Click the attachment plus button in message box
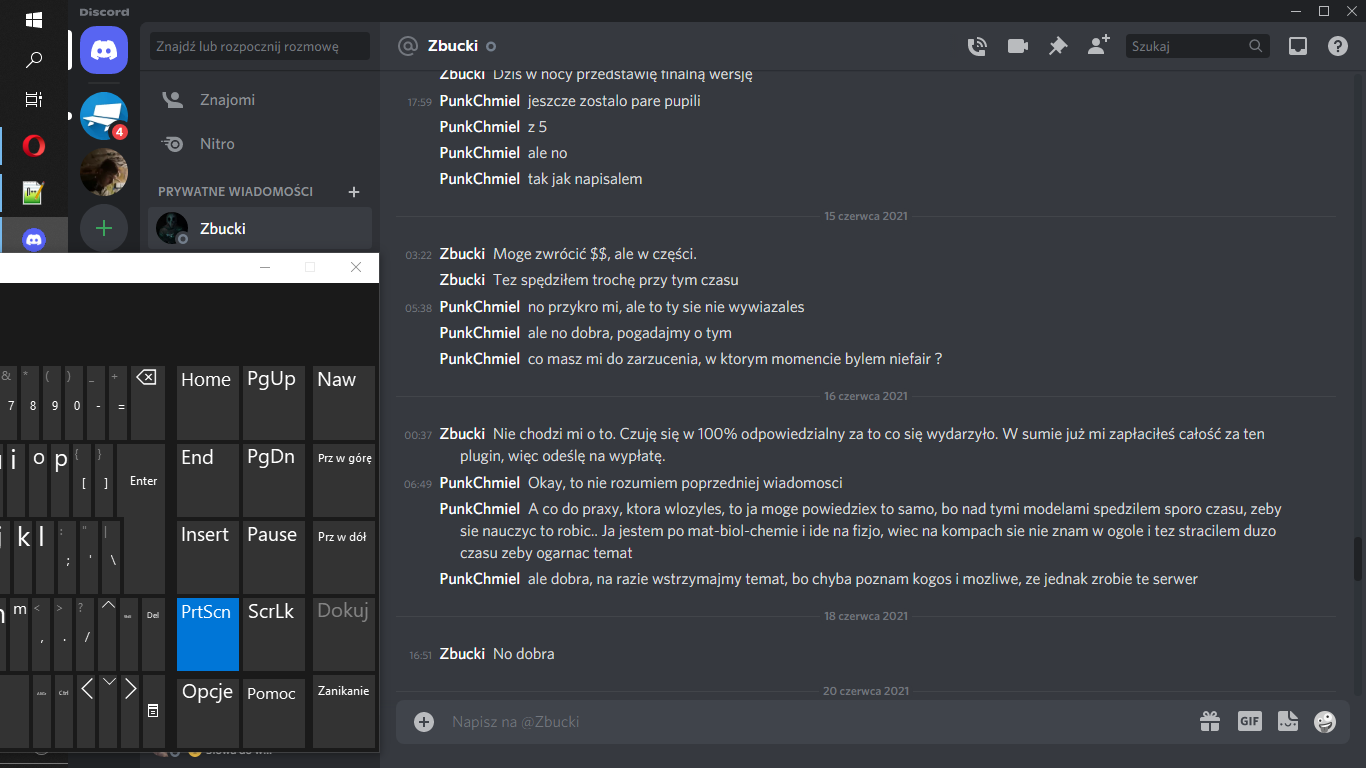This screenshot has width=1366, height=768. coord(424,722)
